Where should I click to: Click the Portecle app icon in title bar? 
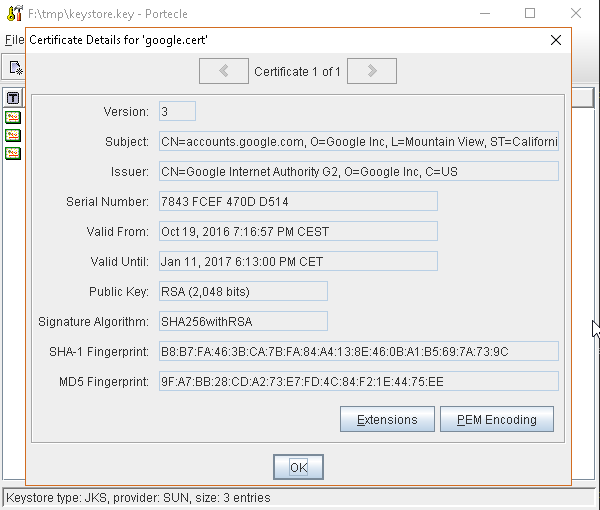pos(13,14)
